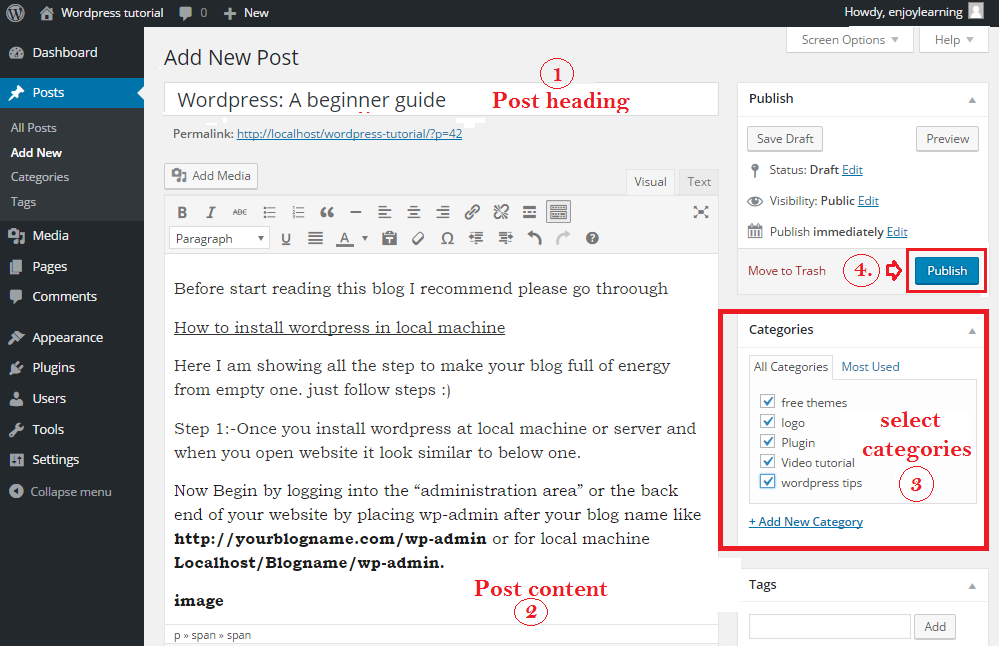
Task: Choose text color A icon
Action: click(x=345, y=239)
